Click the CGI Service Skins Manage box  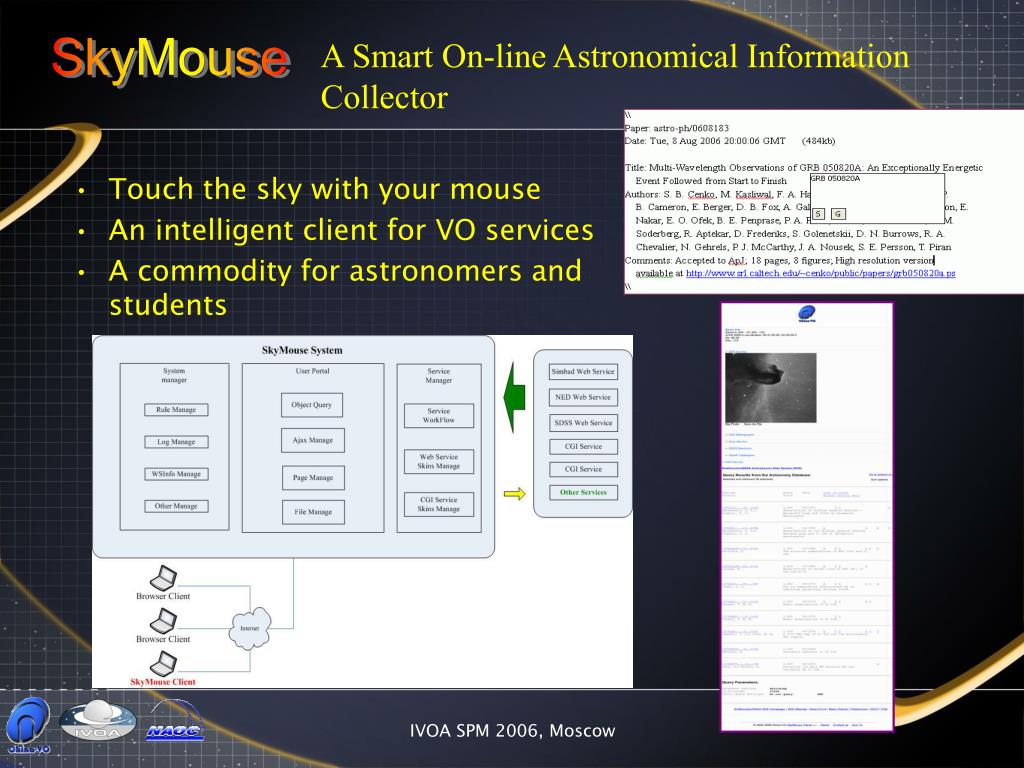[x=439, y=504]
